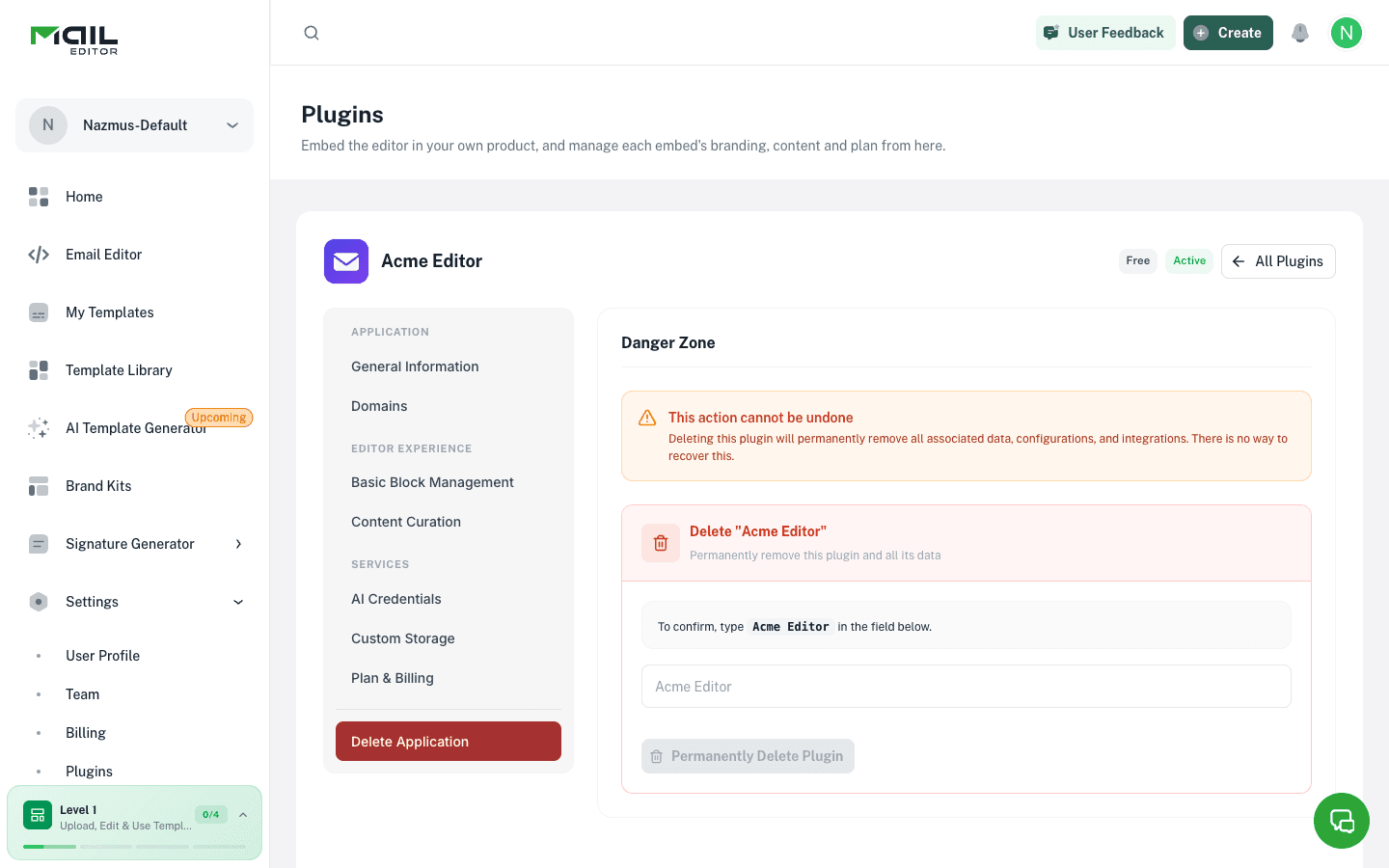
Task: Click the My Templates icon
Action: (39, 312)
